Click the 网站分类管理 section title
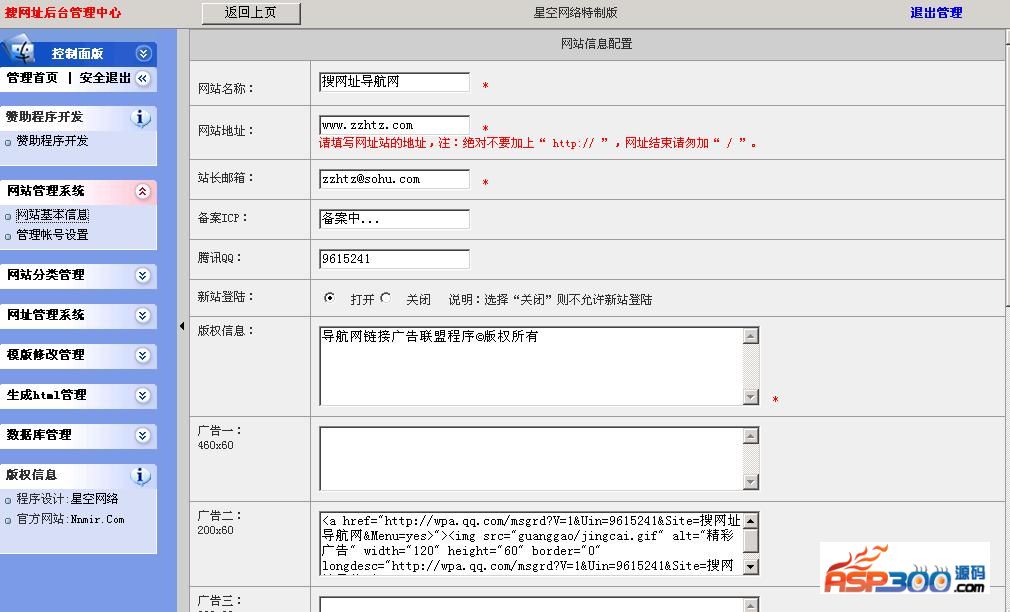 click(x=46, y=275)
